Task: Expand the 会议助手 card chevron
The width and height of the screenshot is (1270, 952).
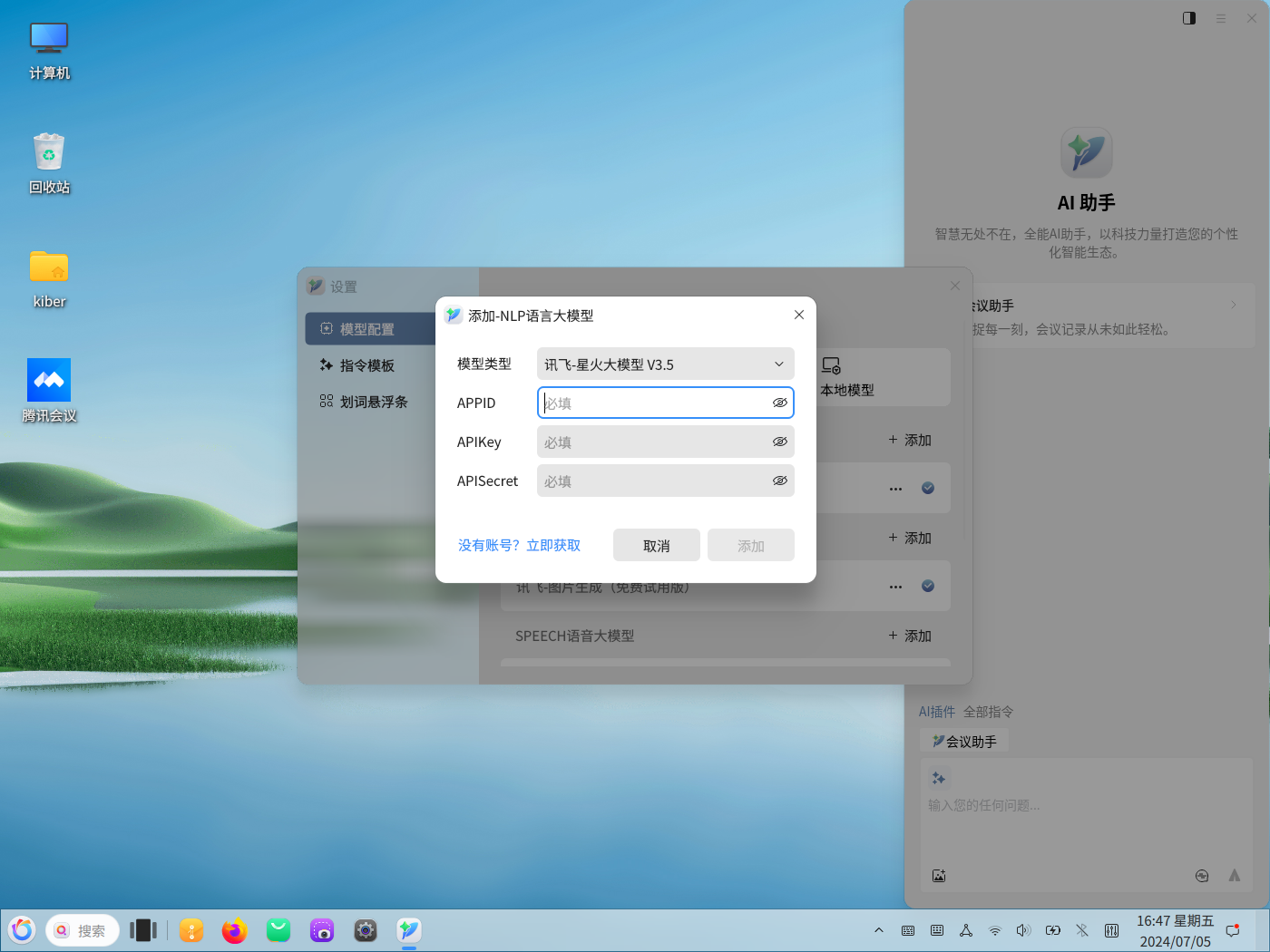Action: coord(1234,305)
